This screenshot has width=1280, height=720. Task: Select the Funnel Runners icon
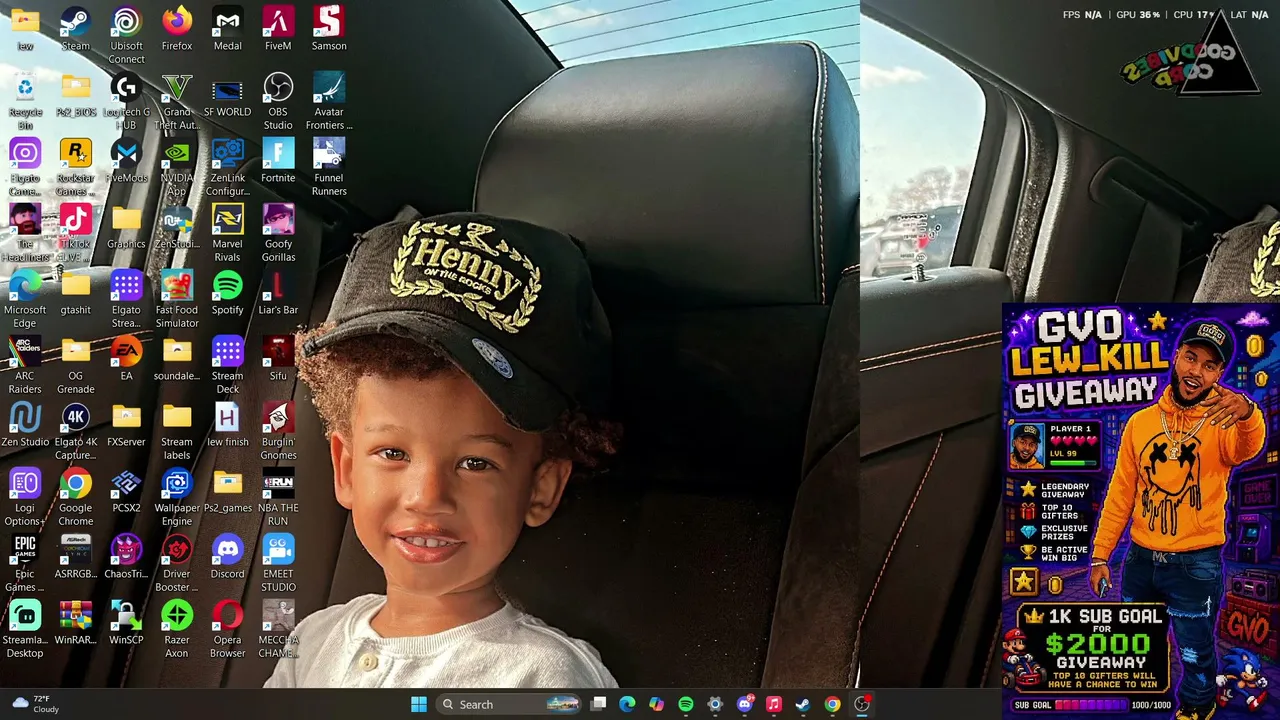coord(329,168)
